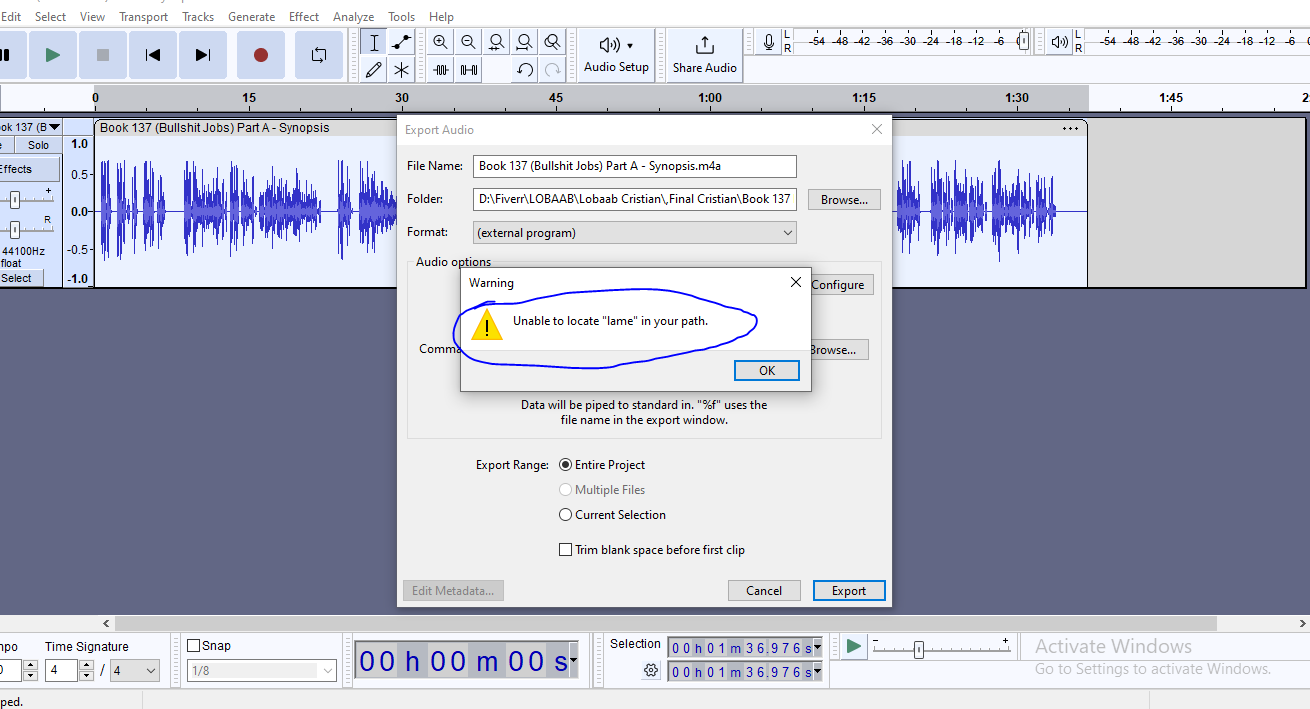Screen dimensions: 1310x709
Task: Click the Undo arrow icon
Action: pyautogui.click(x=524, y=69)
